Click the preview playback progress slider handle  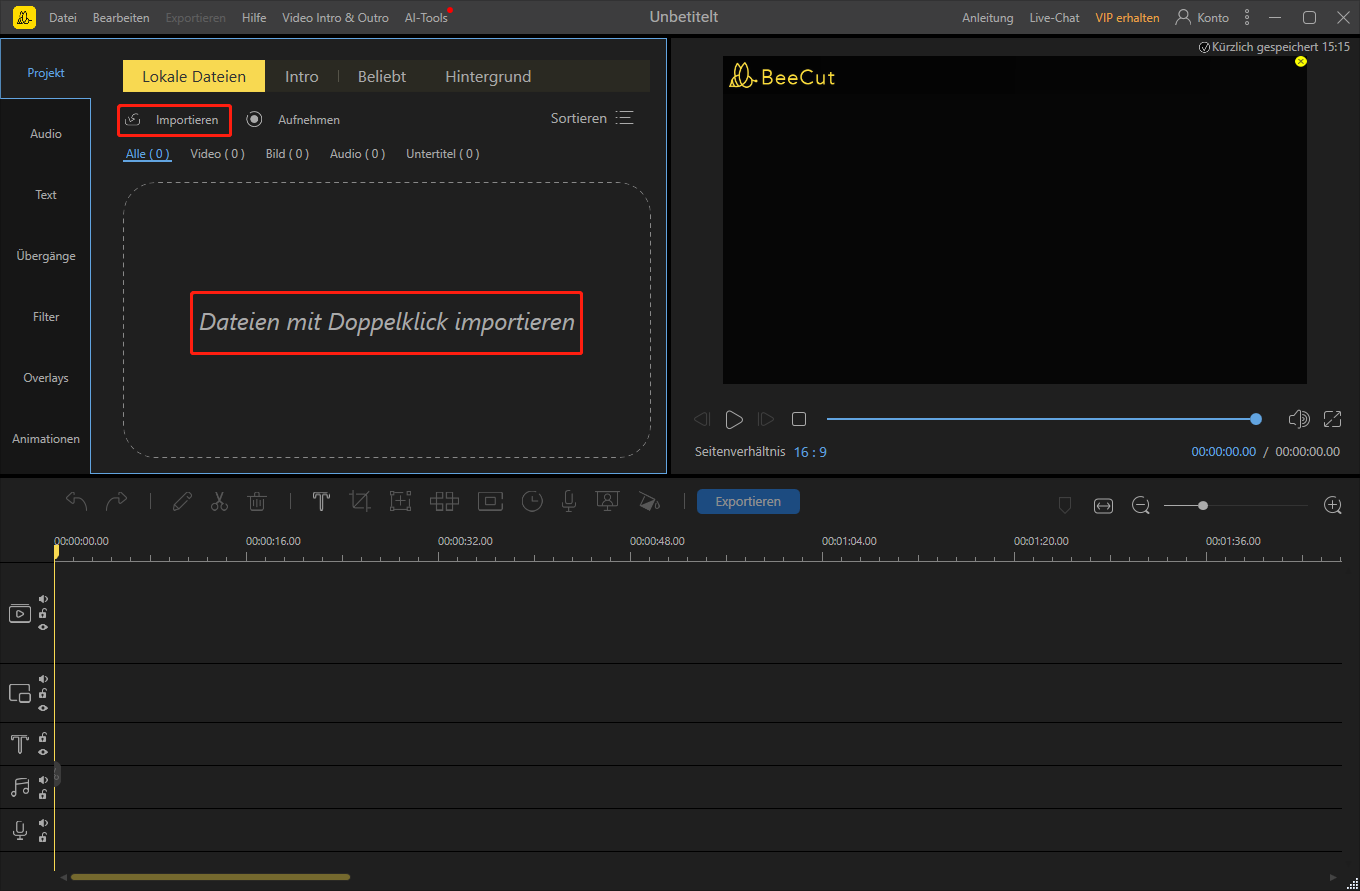pyautogui.click(x=1256, y=419)
